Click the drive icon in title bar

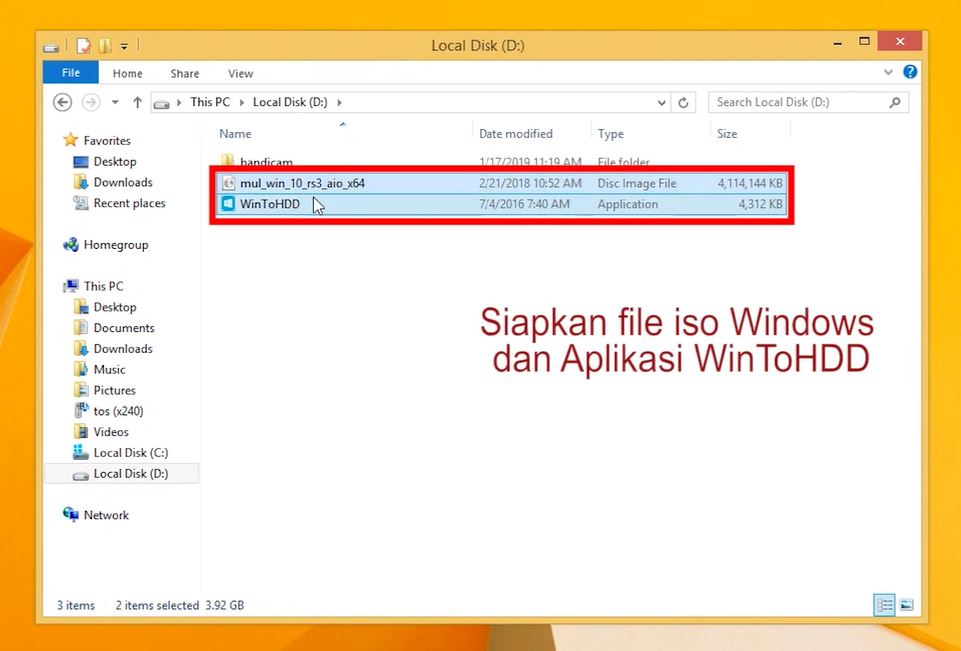click(x=51, y=47)
